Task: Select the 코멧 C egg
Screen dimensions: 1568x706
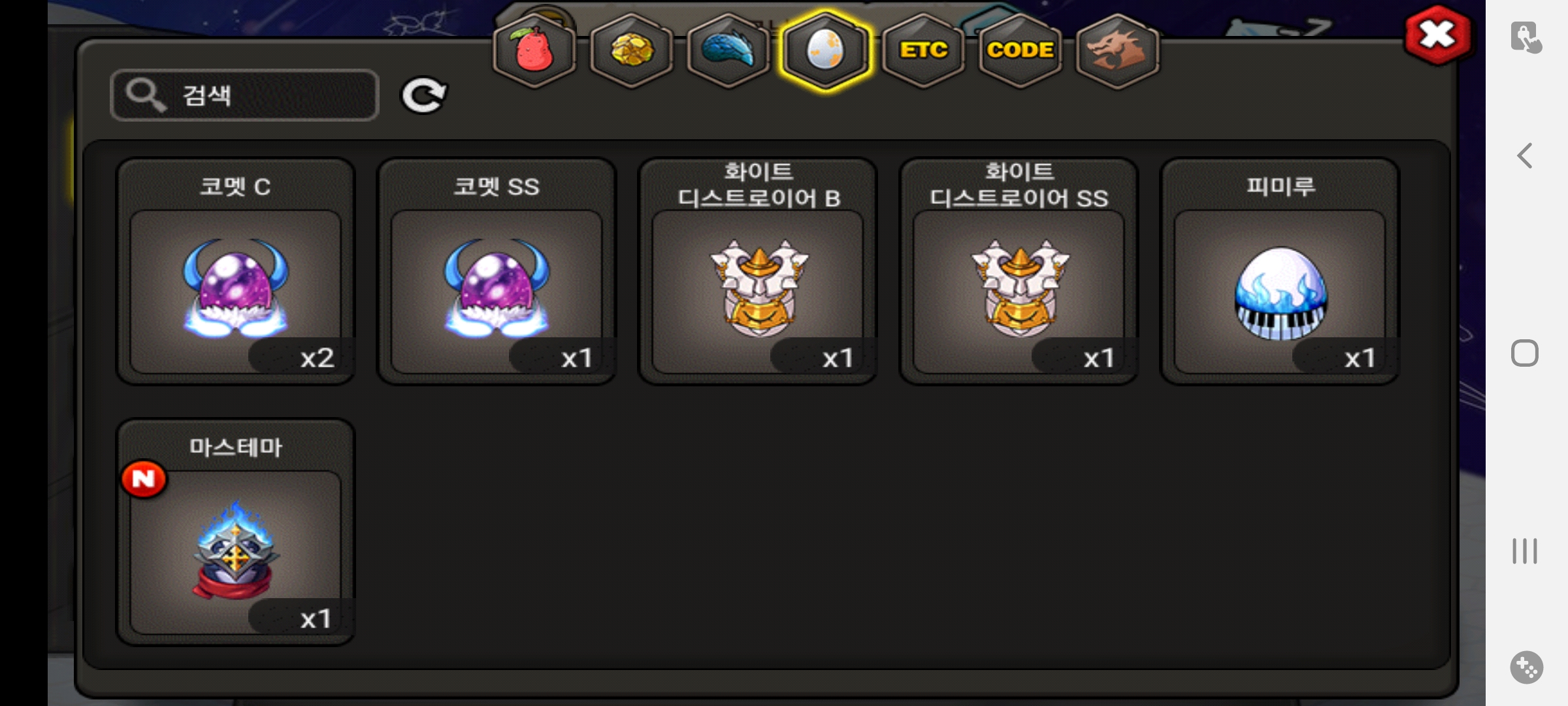Action: click(236, 271)
